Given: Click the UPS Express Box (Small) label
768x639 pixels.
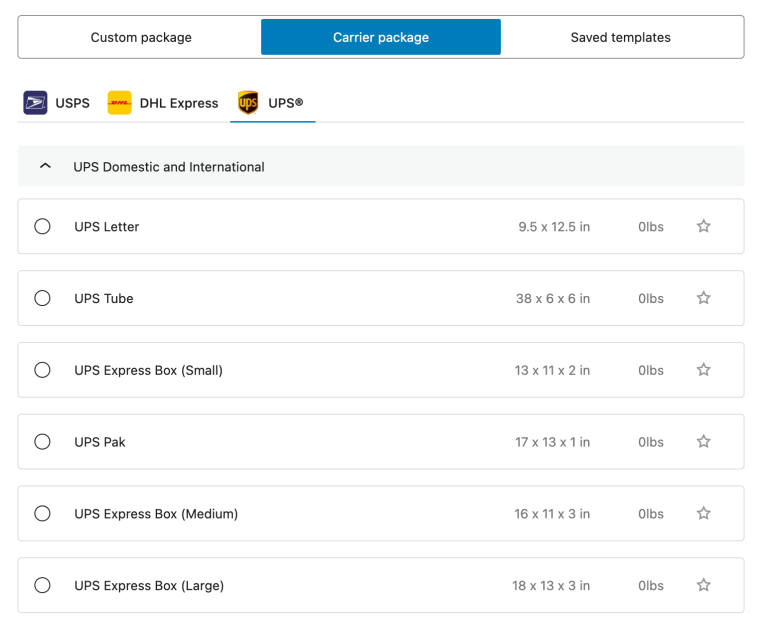Looking at the screenshot, I should (x=148, y=370).
